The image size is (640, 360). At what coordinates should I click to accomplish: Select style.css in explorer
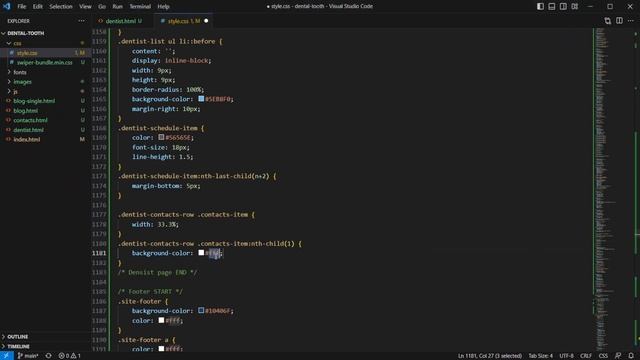(27, 53)
